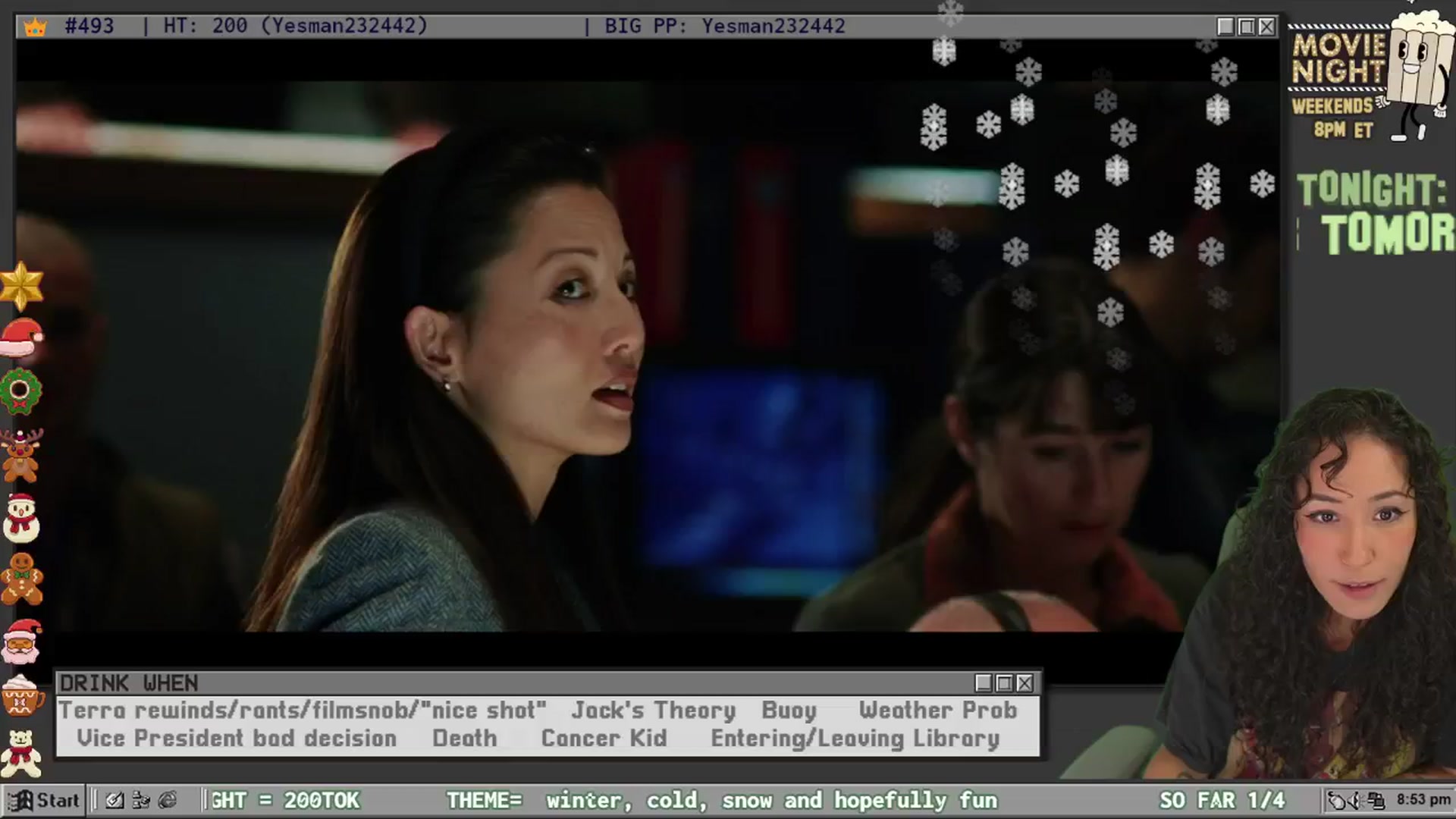Select the reindeer icon
Screen dimensions: 1456x819
[x=20, y=455]
